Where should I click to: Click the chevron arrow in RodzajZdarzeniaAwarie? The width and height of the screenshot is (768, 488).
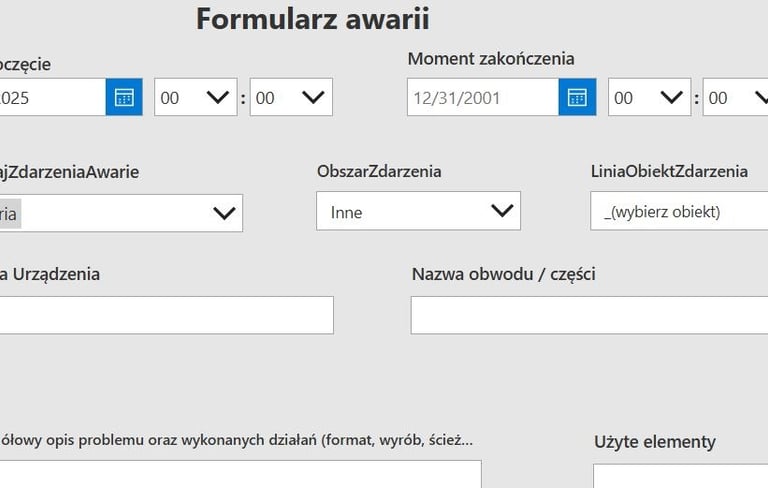224,213
